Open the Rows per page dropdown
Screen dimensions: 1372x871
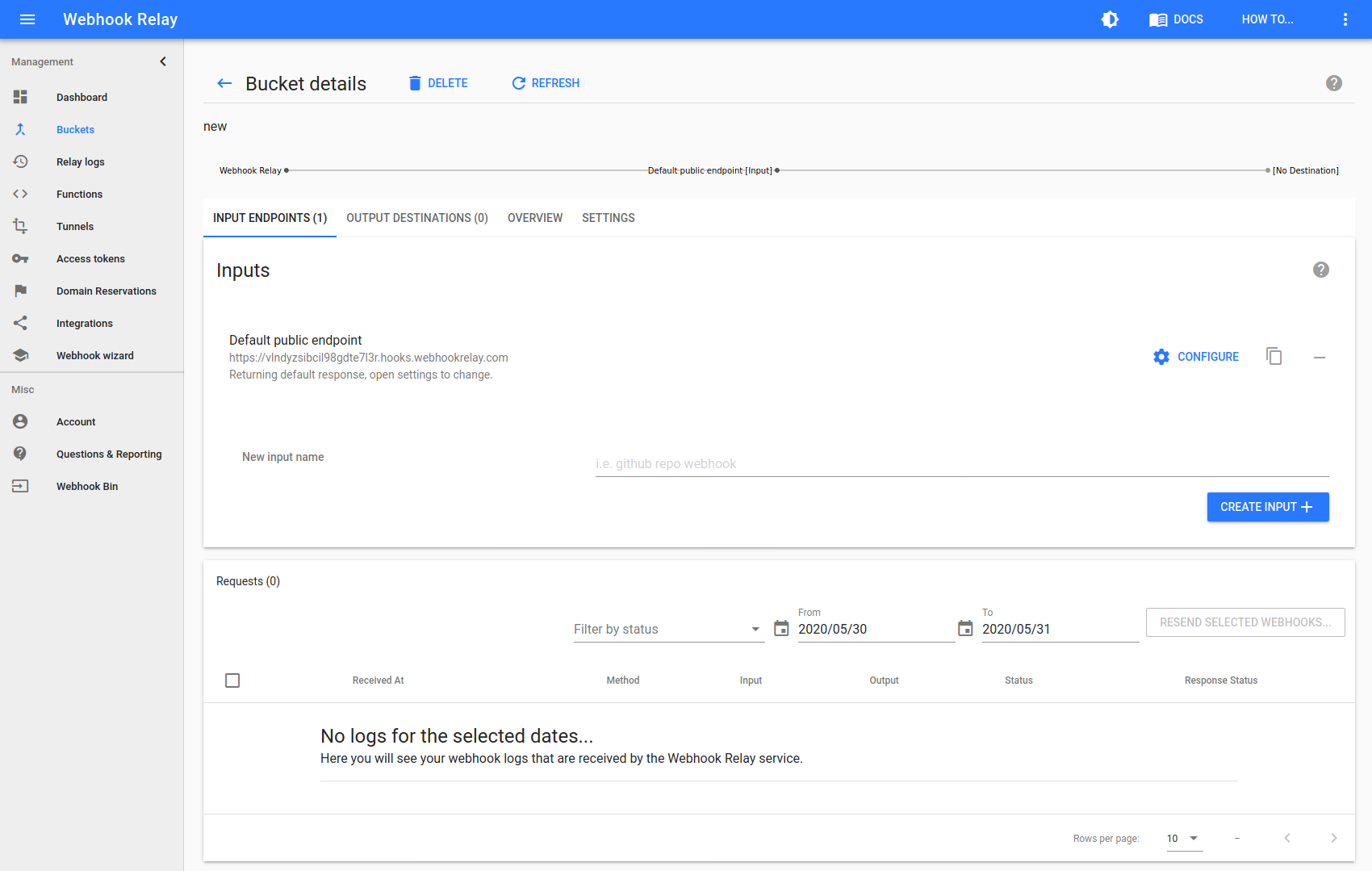(x=1183, y=838)
